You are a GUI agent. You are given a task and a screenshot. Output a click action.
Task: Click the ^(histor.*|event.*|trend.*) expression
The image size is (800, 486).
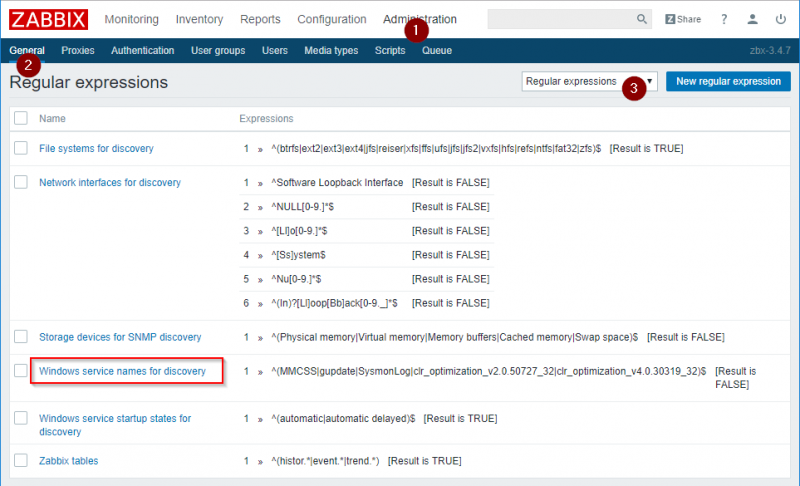pos(326,461)
